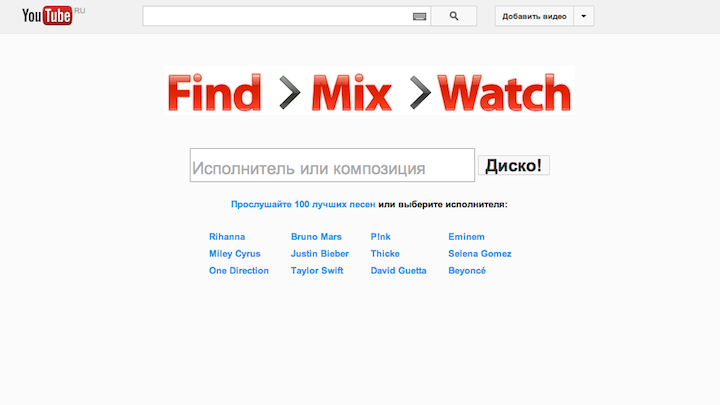
Task: Focus the Исполнитель или композиция field
Action: point(332,165)
